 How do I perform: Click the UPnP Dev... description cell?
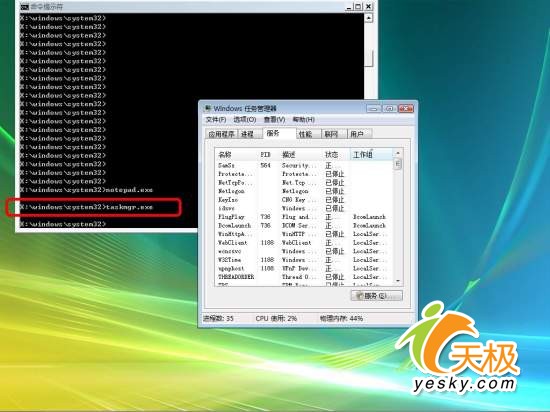(300, 268)
